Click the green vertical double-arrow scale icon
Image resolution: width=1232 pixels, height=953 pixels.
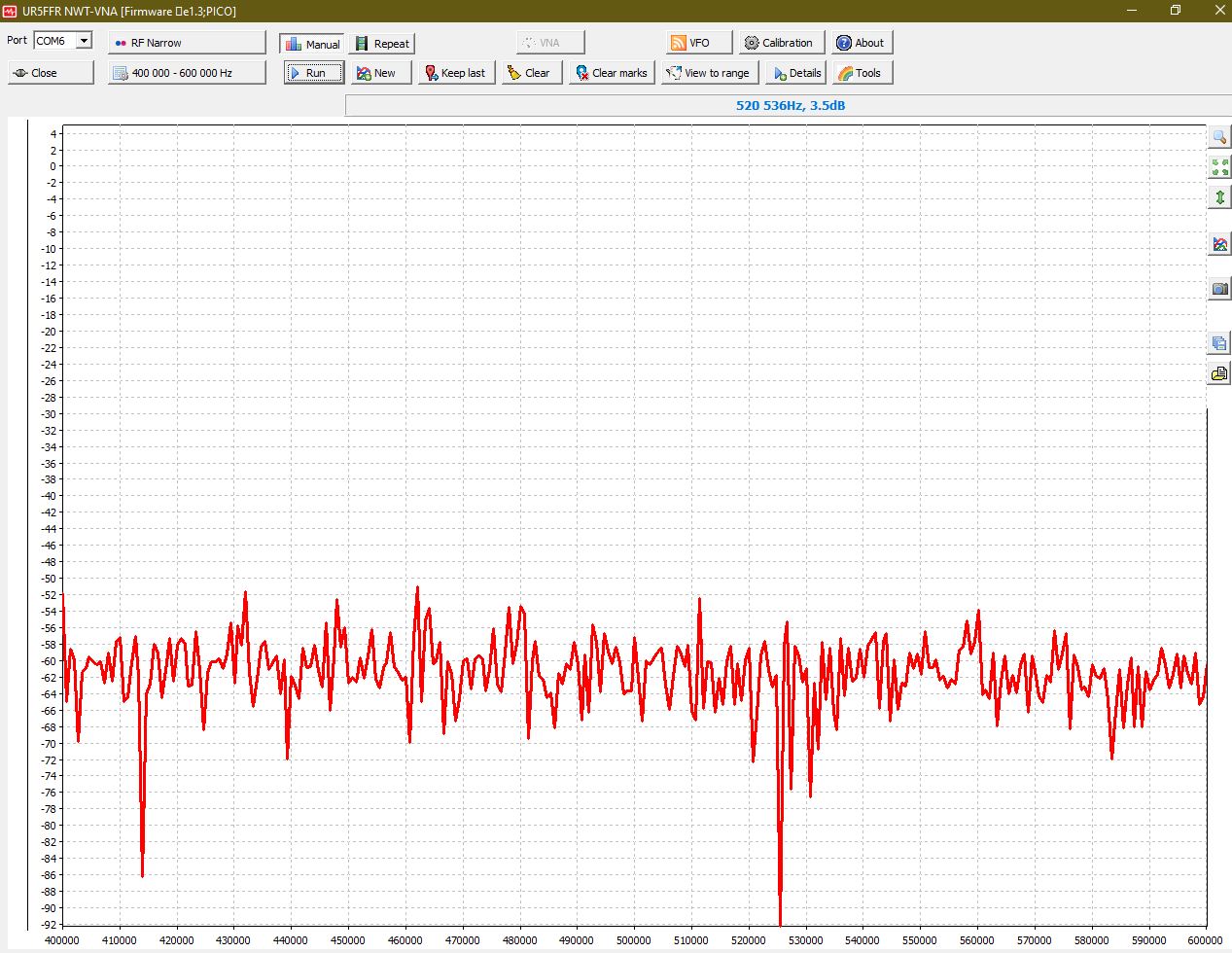pyautogui.click(x=1219, y=197)
